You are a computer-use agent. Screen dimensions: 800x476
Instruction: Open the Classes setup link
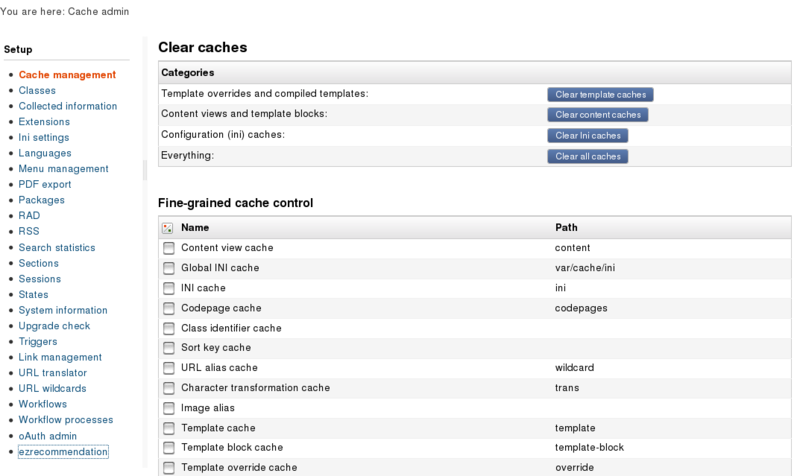coord(37,90)
